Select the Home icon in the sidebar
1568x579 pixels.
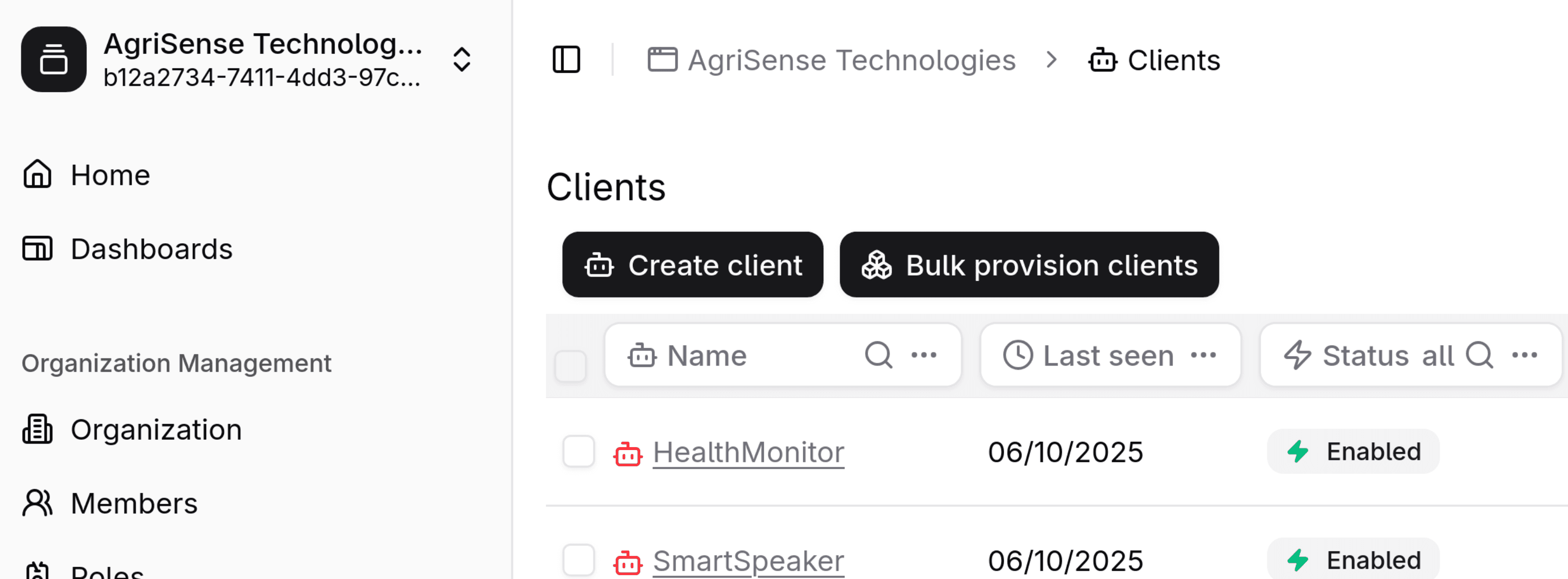pyautogui.click(x=38, y=175)
